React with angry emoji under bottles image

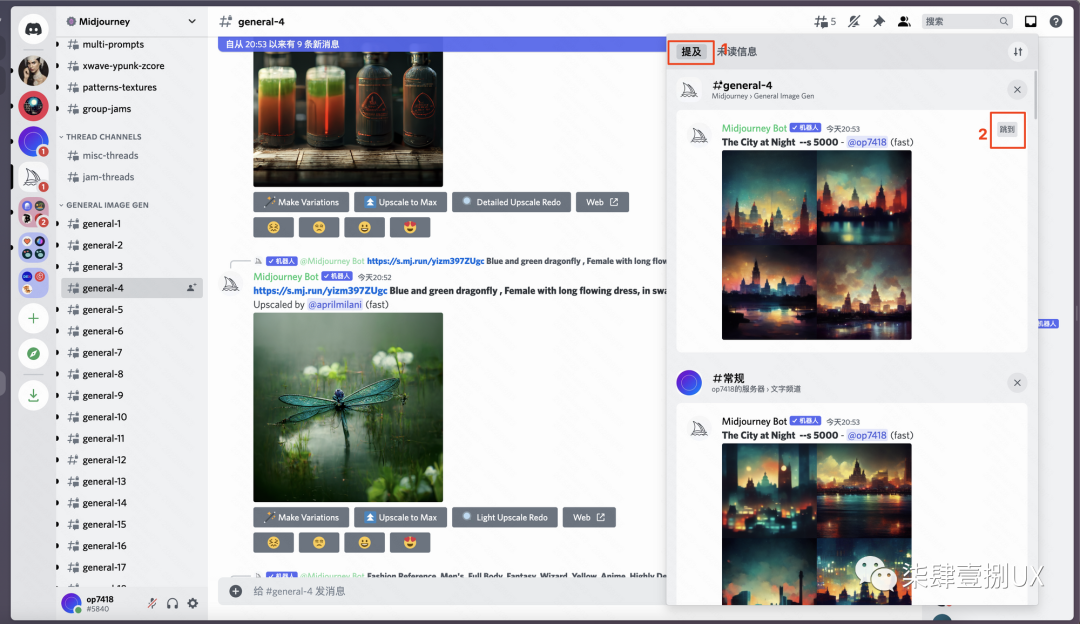click(273, 227)
